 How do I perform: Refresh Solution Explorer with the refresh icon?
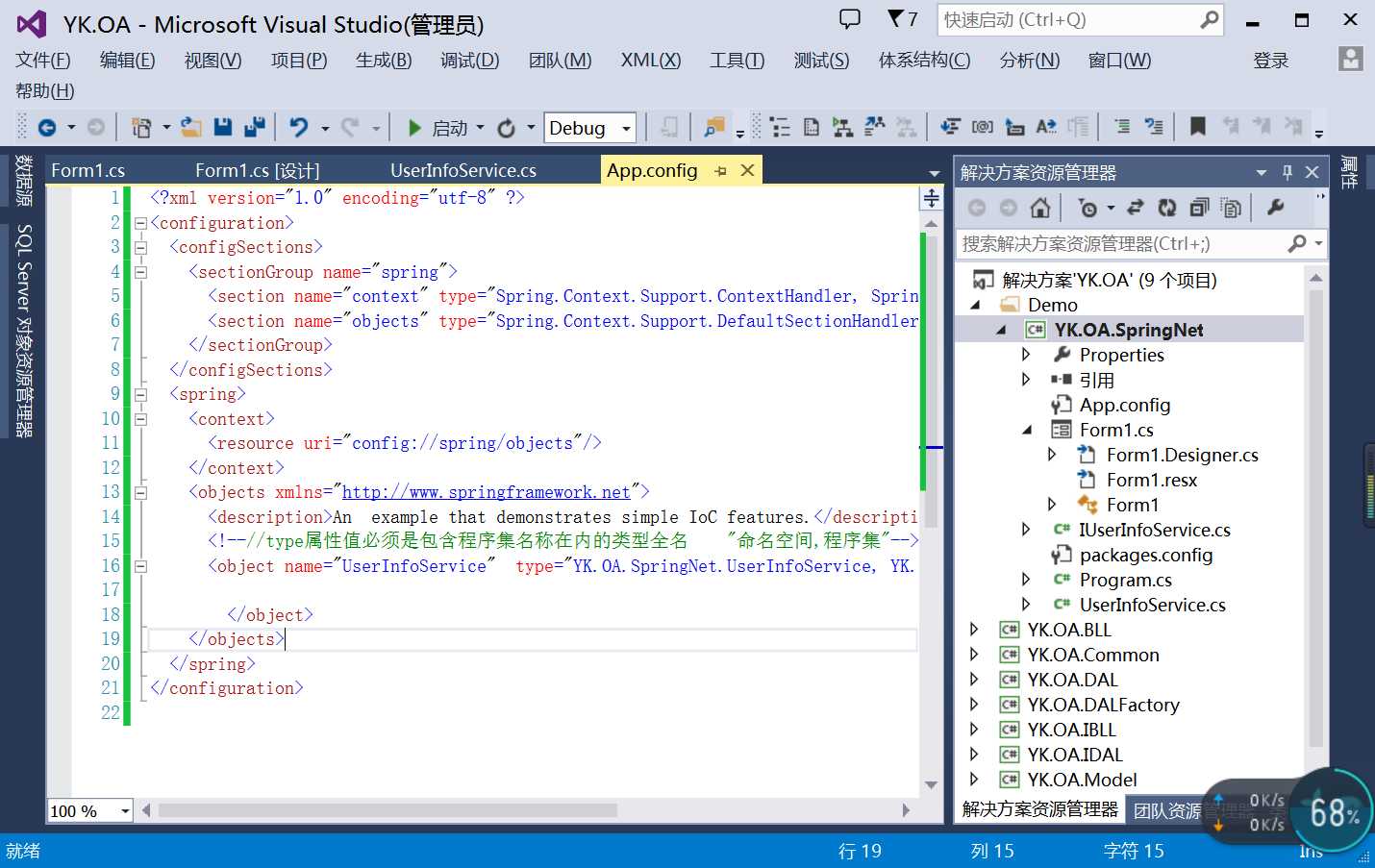click(x=1167, y=208)
